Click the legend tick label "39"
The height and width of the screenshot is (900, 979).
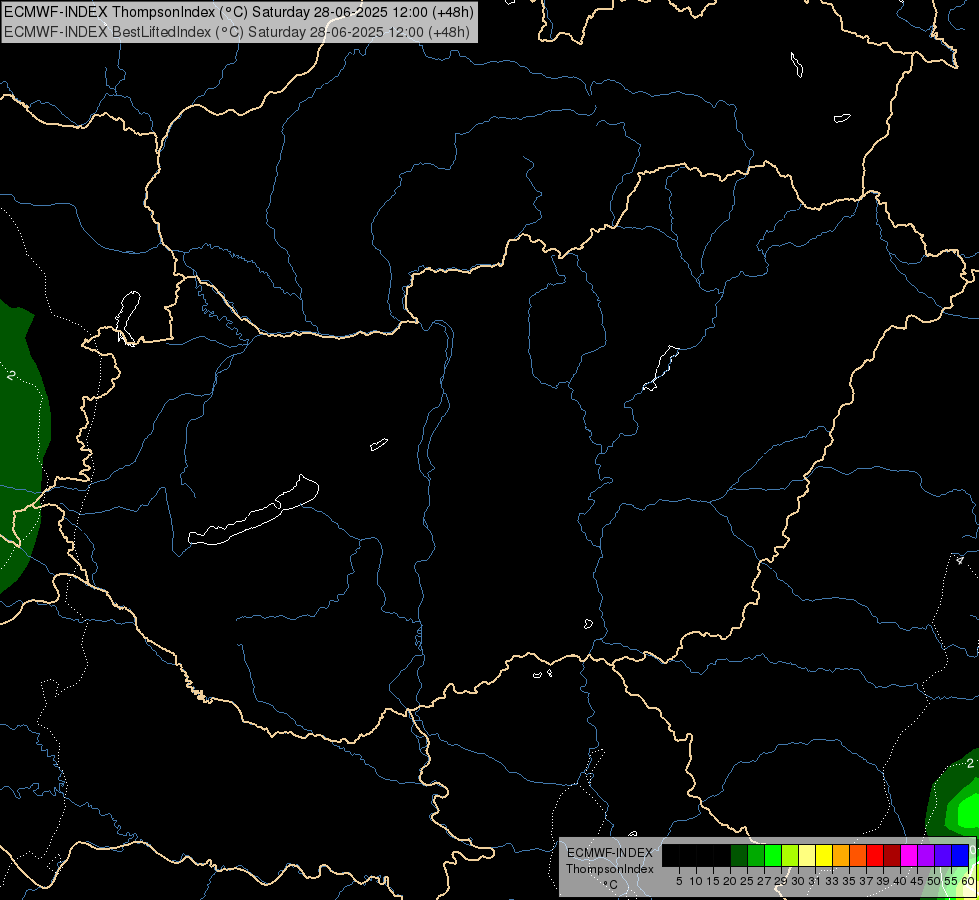[882, 881]
